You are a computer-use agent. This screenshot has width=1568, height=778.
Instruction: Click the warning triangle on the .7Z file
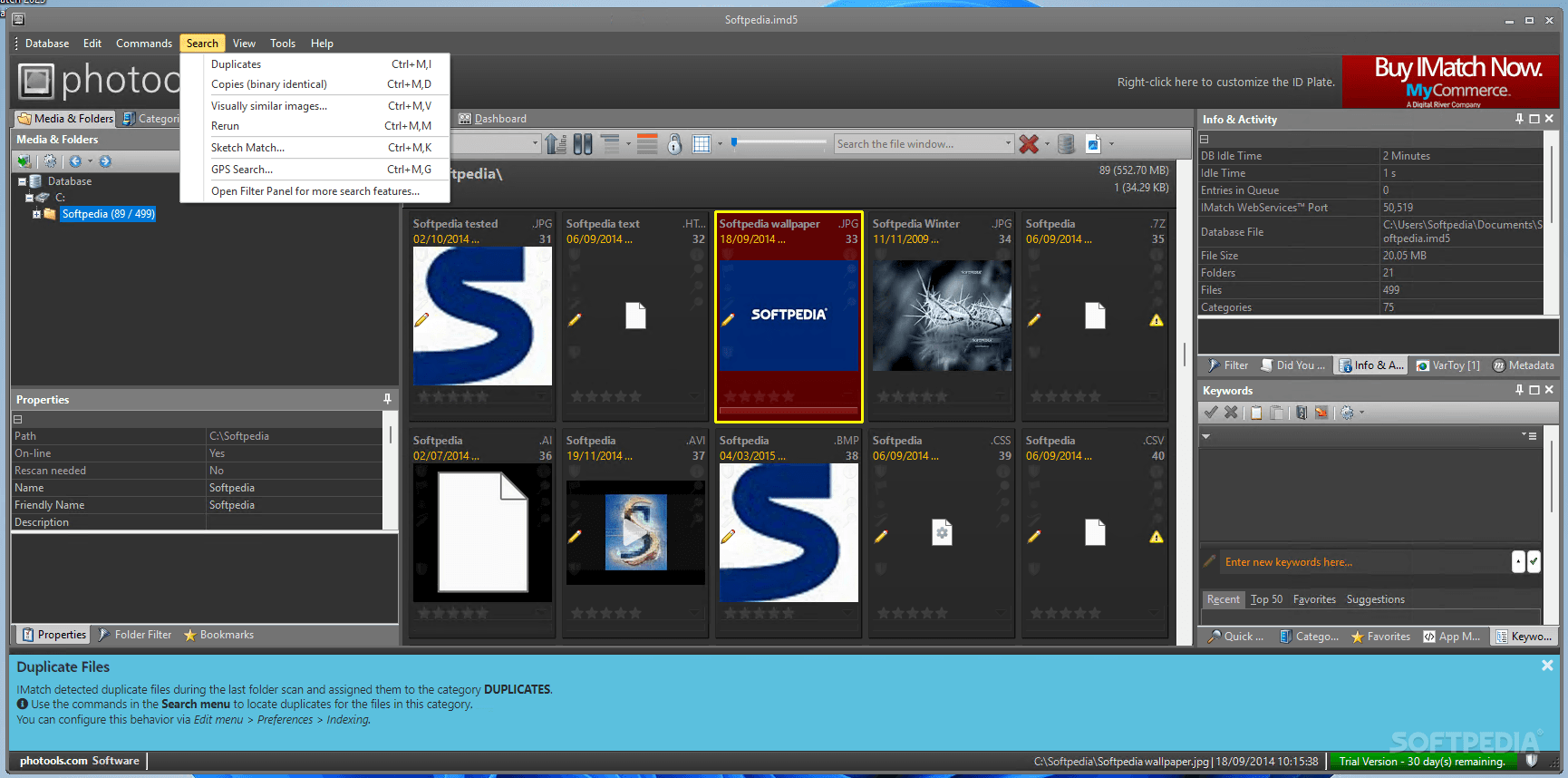coord(1157,320)
